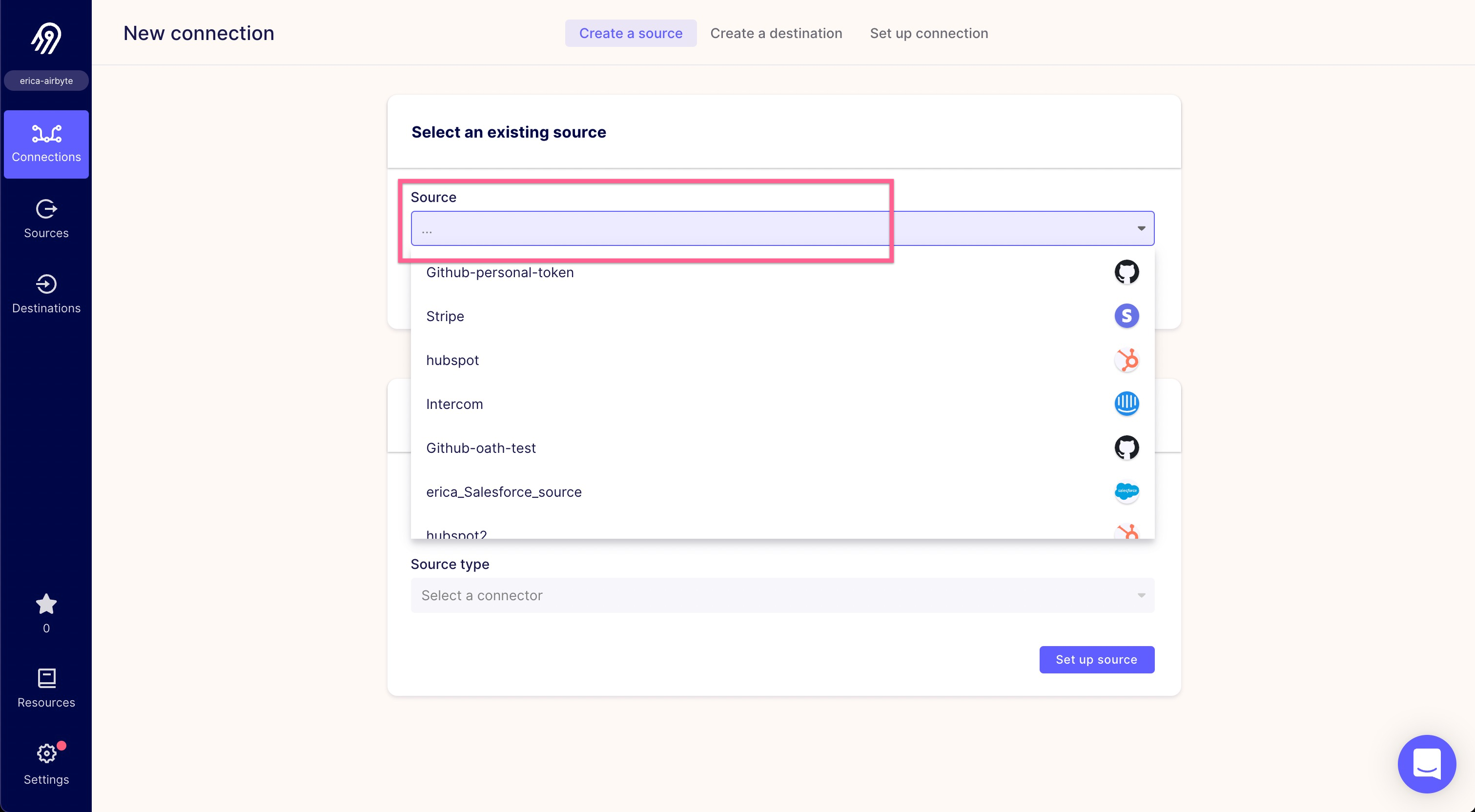
Task: Click the GitHub icon next to Github-personal-token
Action: click(x=1127, y=272)
